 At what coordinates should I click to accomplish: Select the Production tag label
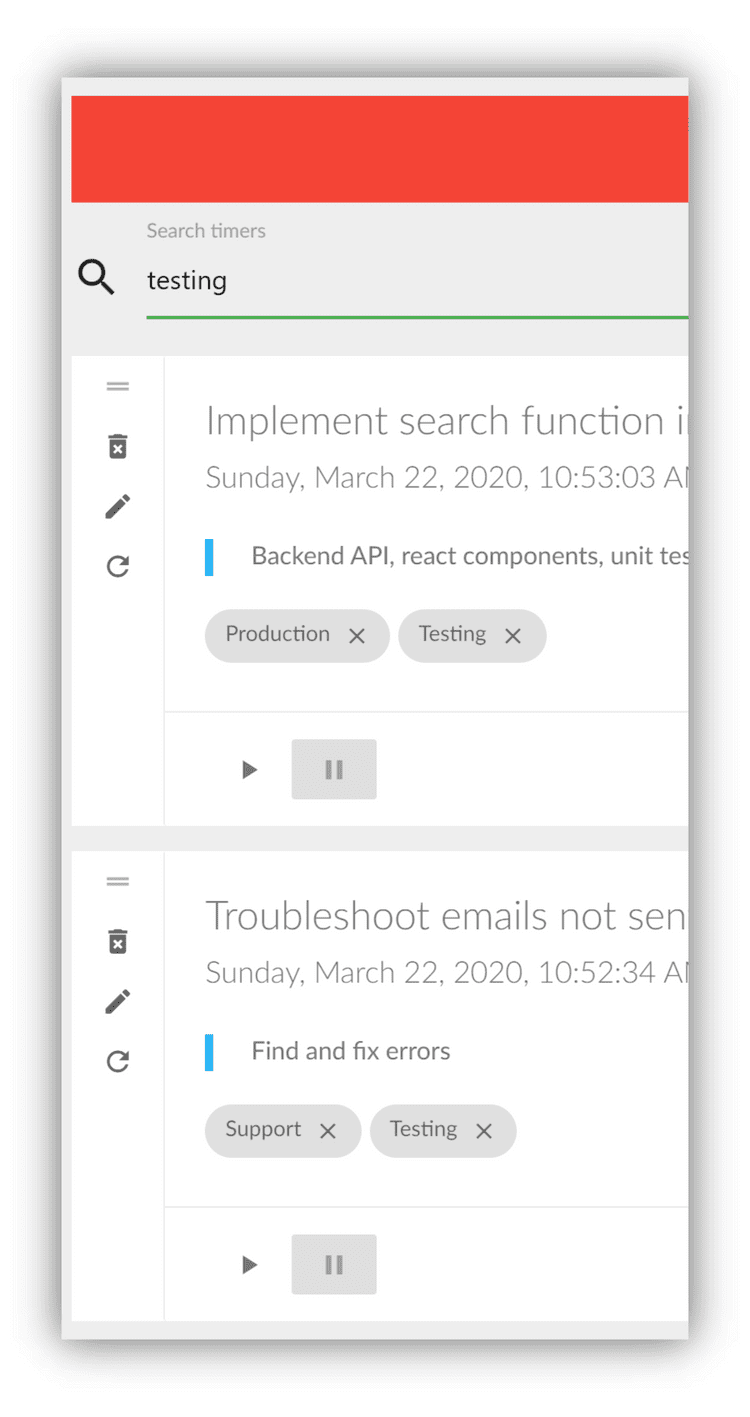click(x=278, y=634)
